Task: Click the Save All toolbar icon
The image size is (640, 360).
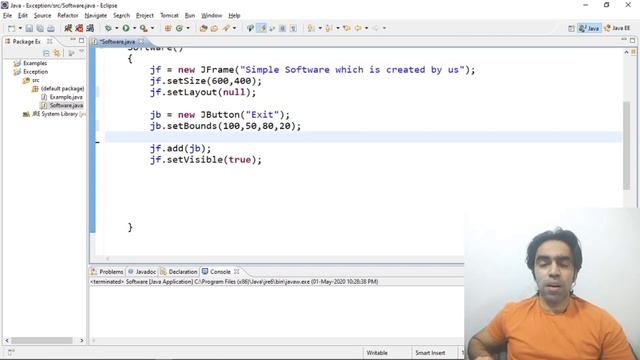Action: point(40,28)
